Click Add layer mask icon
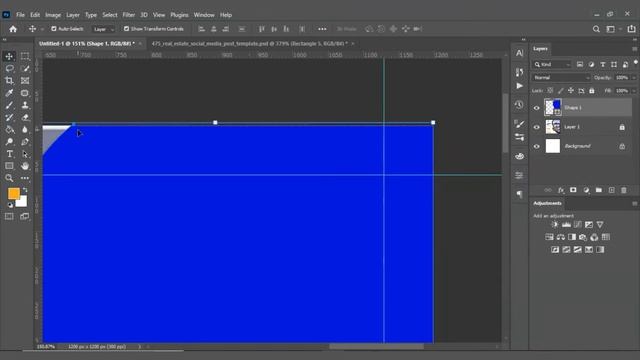This screenshot has height=360, width=640. pyautogui.click(x=573, y=190)
